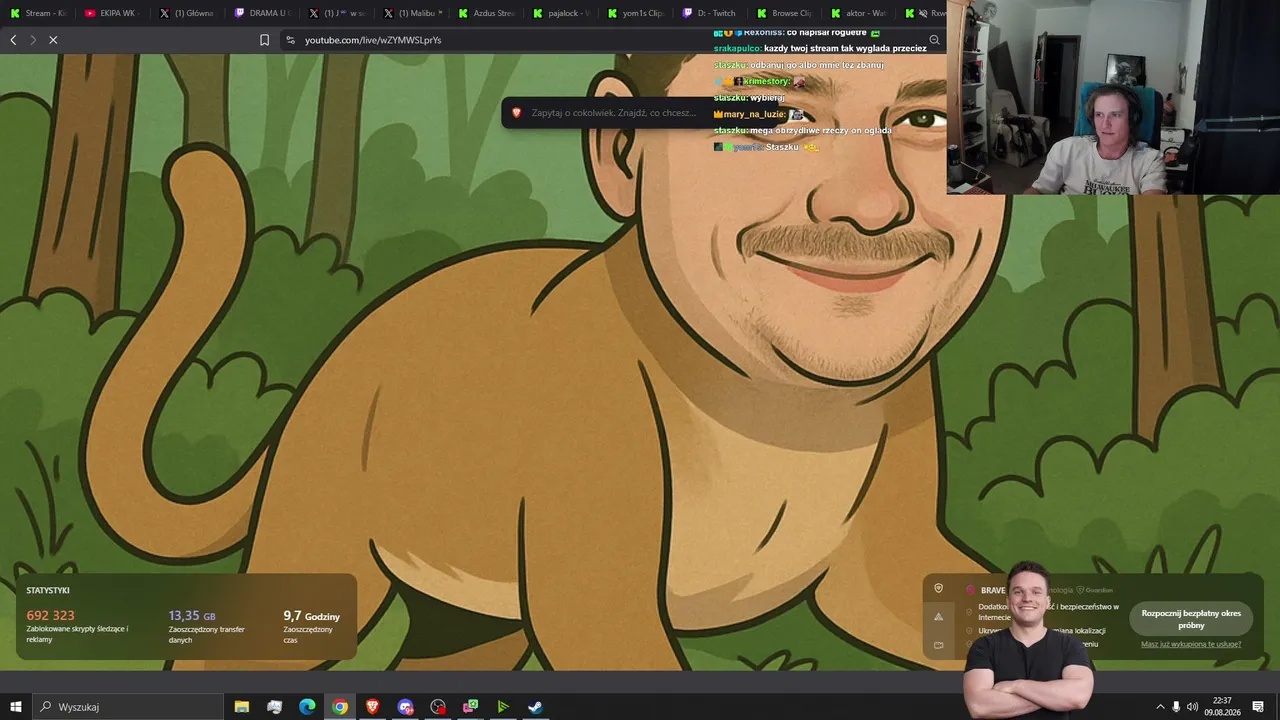
Task: Click the chat message from srakapulco
Action: point(820,48)
